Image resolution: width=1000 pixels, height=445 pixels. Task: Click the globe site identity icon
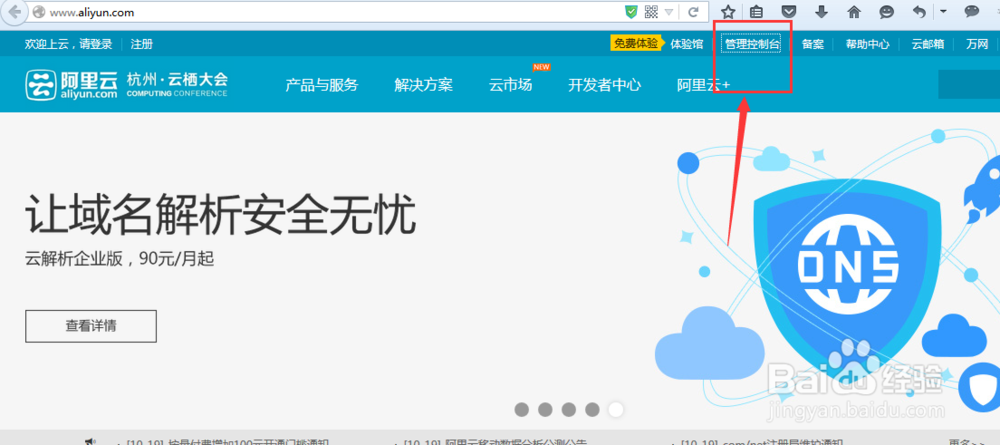[x=39, y=12]
